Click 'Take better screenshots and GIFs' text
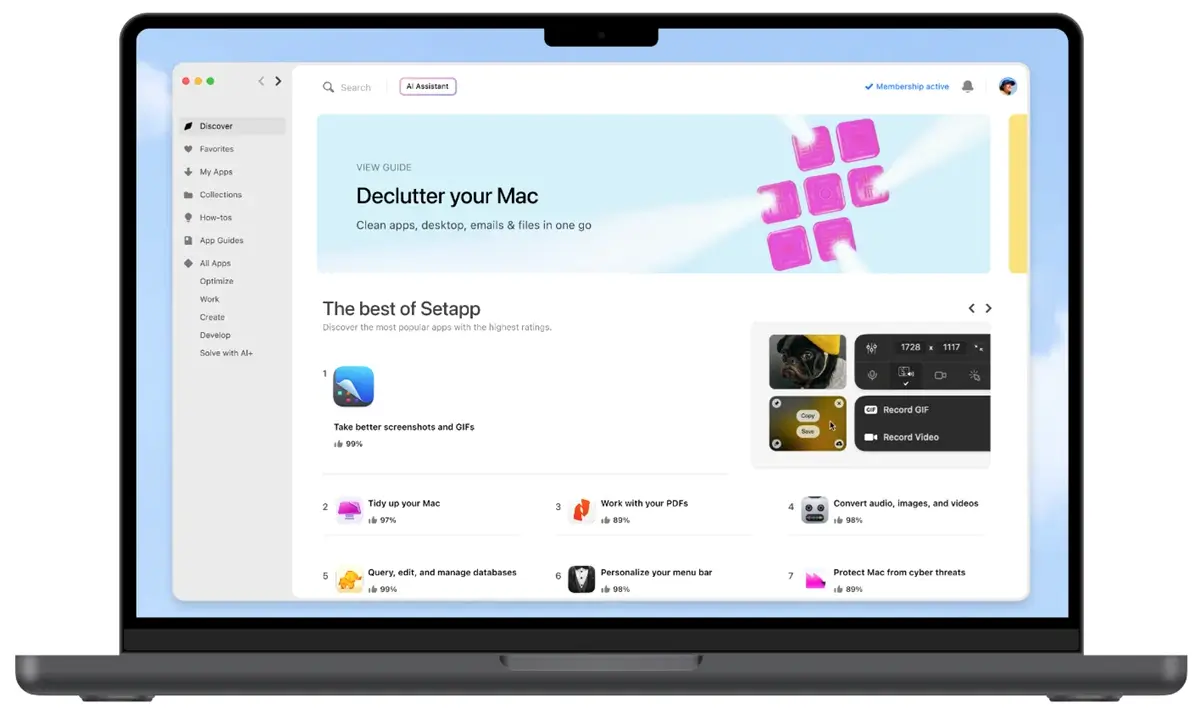This screenshot has width=1200, height=709. tap(404, 427)
